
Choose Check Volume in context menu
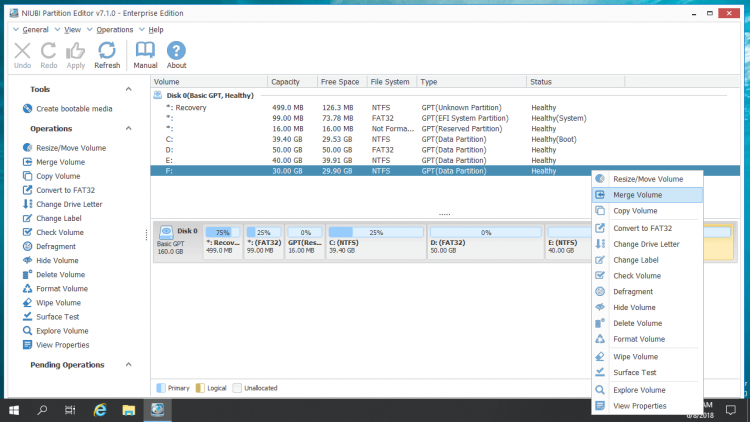pos(647,276)
